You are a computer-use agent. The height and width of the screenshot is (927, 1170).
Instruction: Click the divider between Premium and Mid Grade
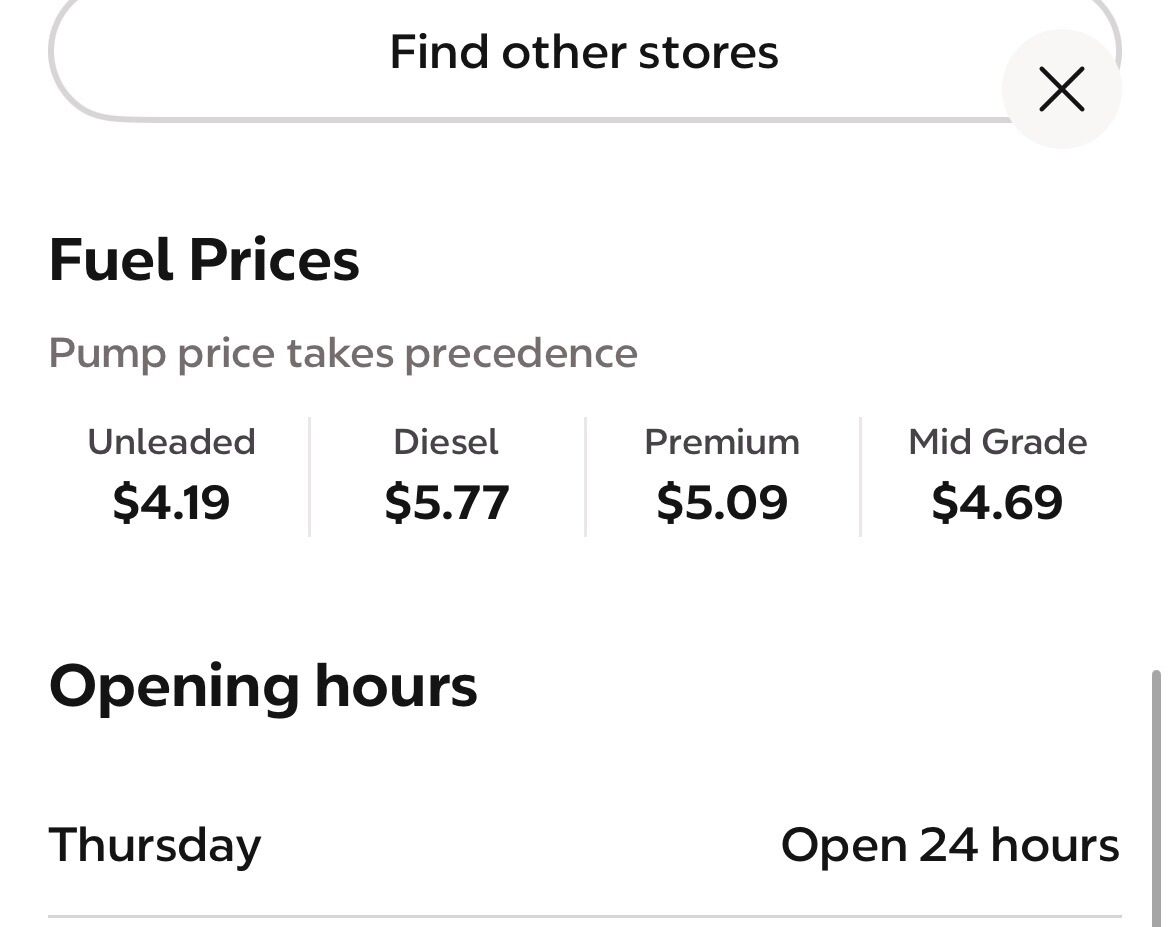click(x=860, y=477)
